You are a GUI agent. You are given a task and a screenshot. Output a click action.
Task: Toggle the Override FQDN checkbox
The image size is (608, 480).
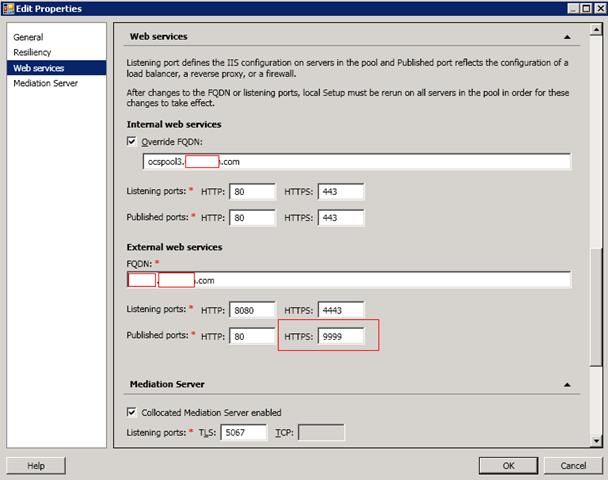[132, 142]
